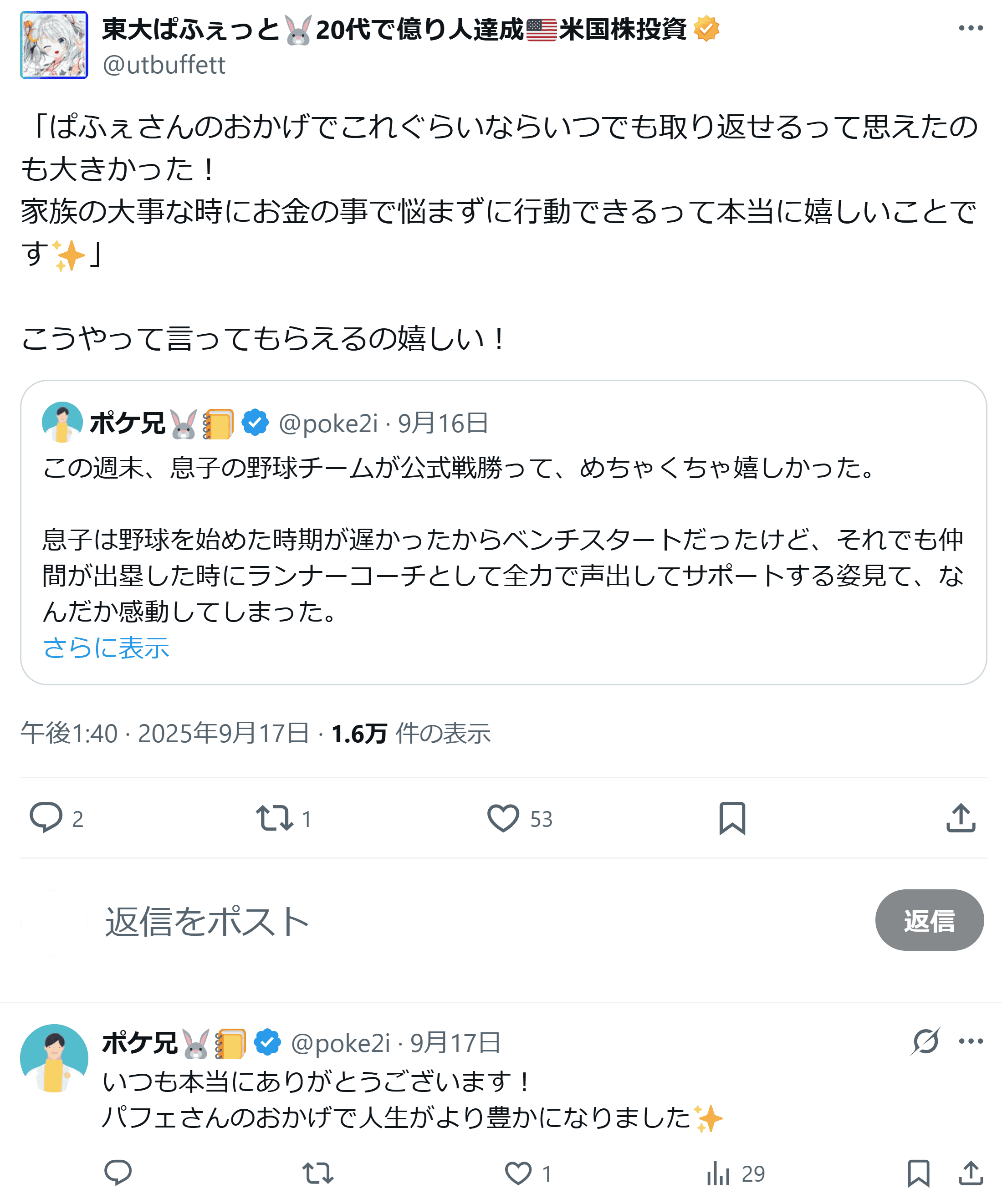The height and width of the screenshot is (1204, 1002).
Task: Open poke2i's avatar in the reply
Action: tap(54, 1058)
